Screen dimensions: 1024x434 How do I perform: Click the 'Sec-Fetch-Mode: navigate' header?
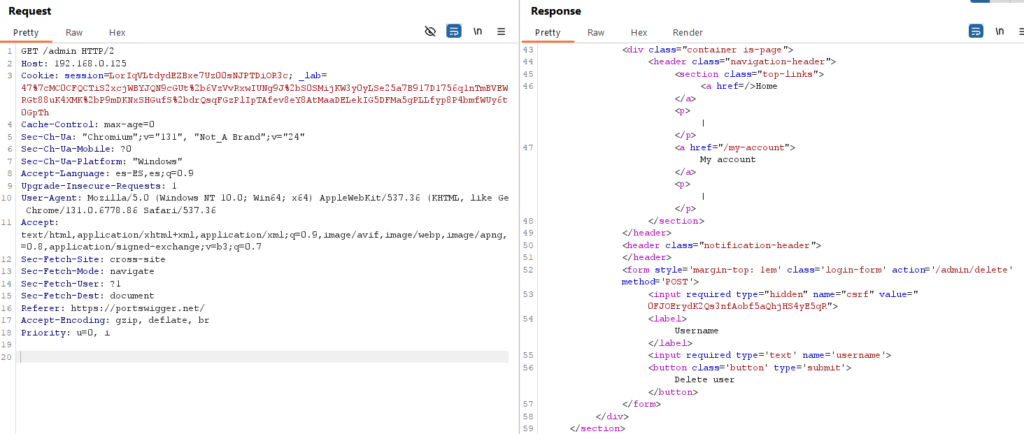(88, 271)
